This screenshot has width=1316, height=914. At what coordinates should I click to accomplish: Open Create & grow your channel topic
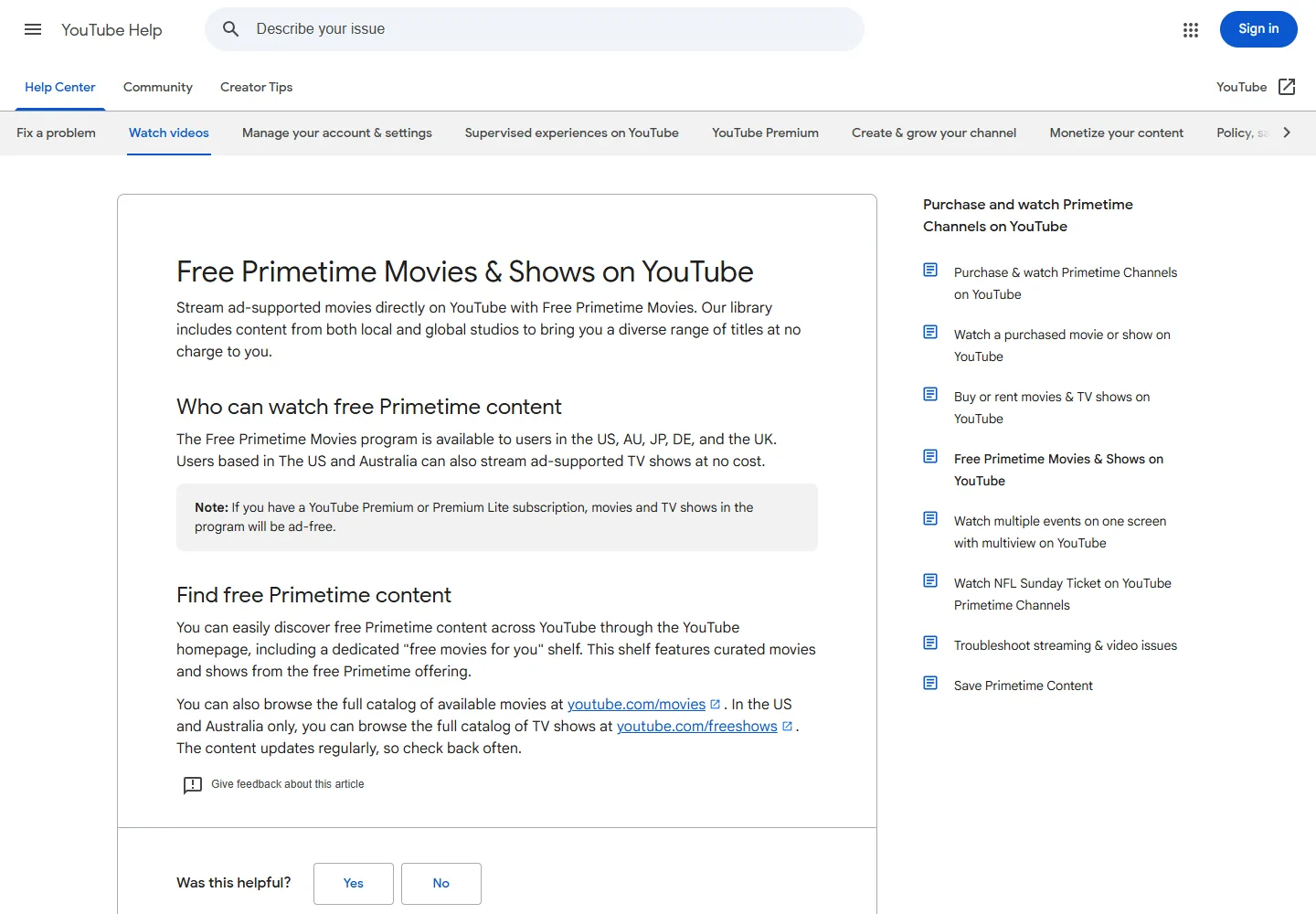(934, 133)
